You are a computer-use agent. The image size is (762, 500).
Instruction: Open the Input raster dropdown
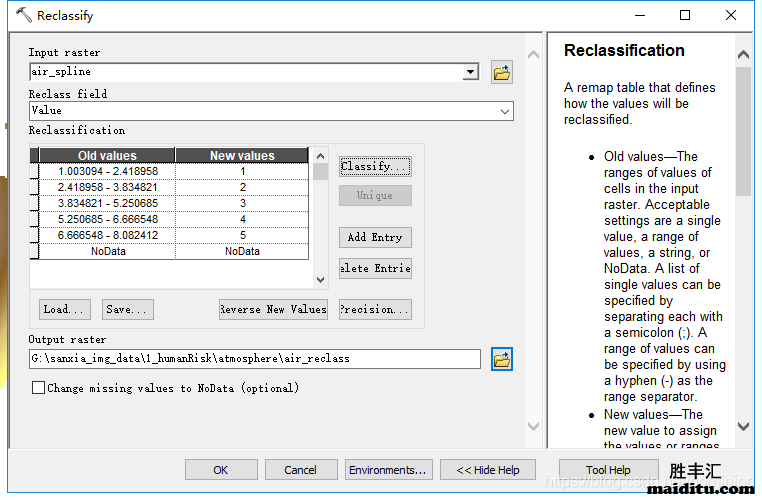tap(471, 72)
